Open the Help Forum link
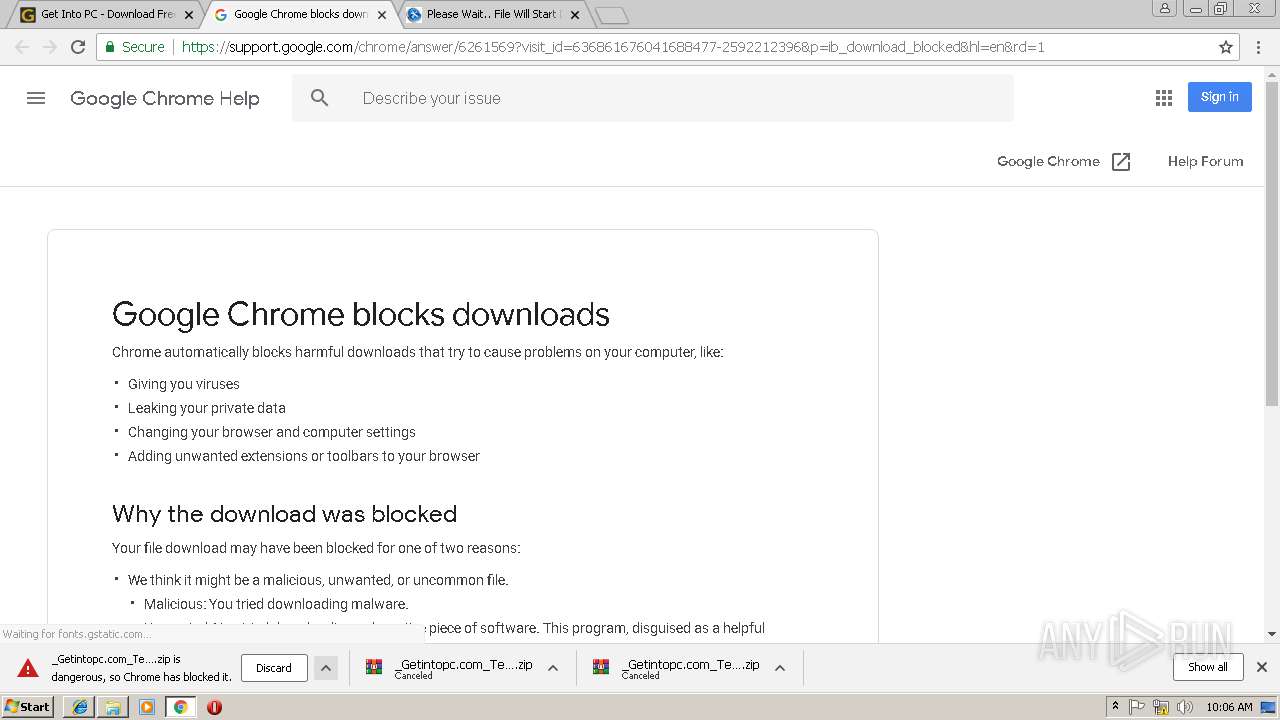Screen dimensions: 1280x720 click(1206, 161)
